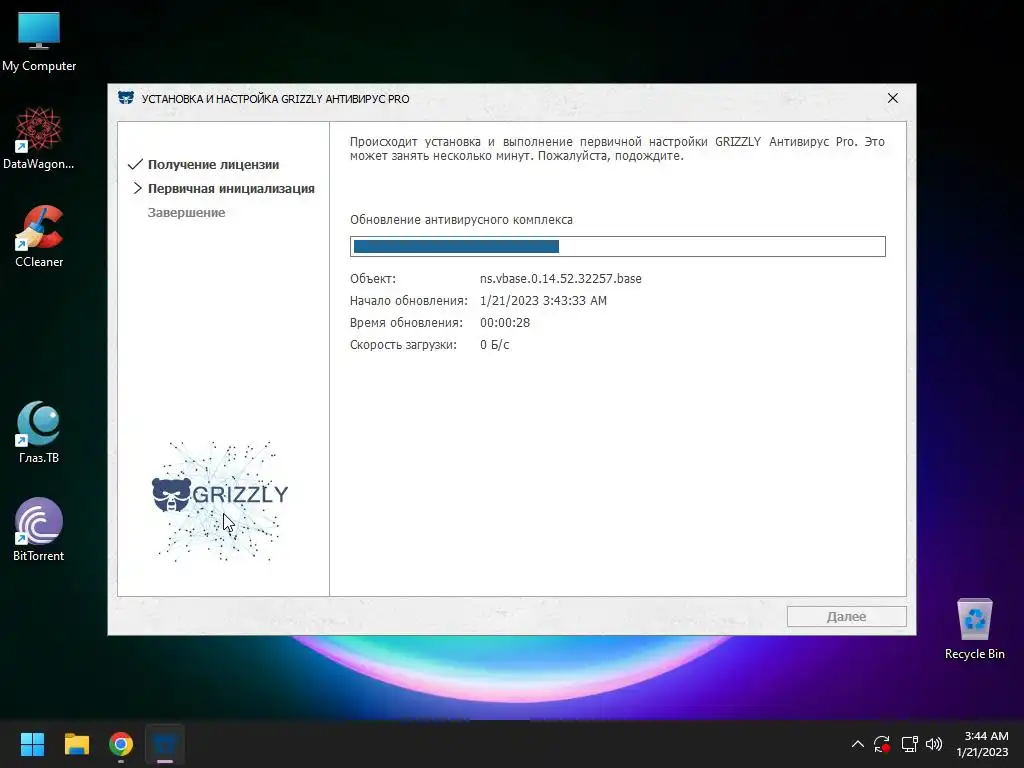Click the Скорость загрузки: label
The height and width of the screenshot is (768, 1024).
403,345
